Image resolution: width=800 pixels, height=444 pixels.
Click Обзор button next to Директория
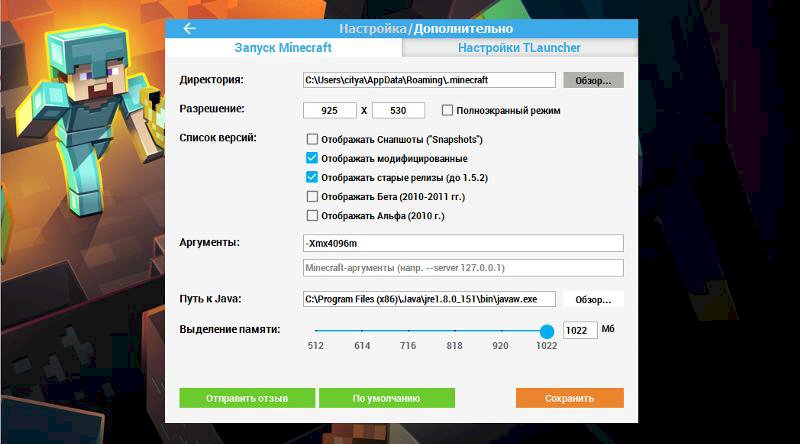tap(593, 80)
